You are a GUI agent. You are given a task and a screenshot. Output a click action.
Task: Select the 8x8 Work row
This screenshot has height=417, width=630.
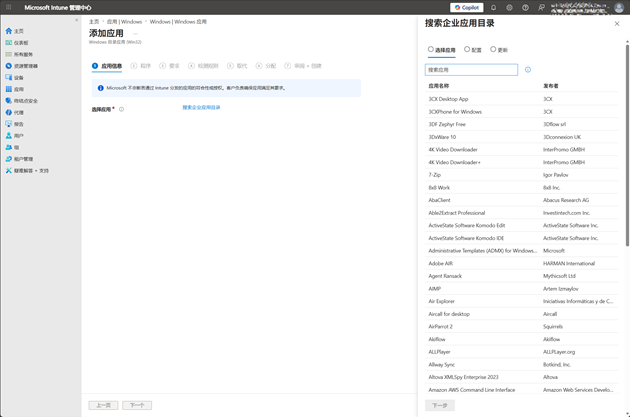[522, 188]
